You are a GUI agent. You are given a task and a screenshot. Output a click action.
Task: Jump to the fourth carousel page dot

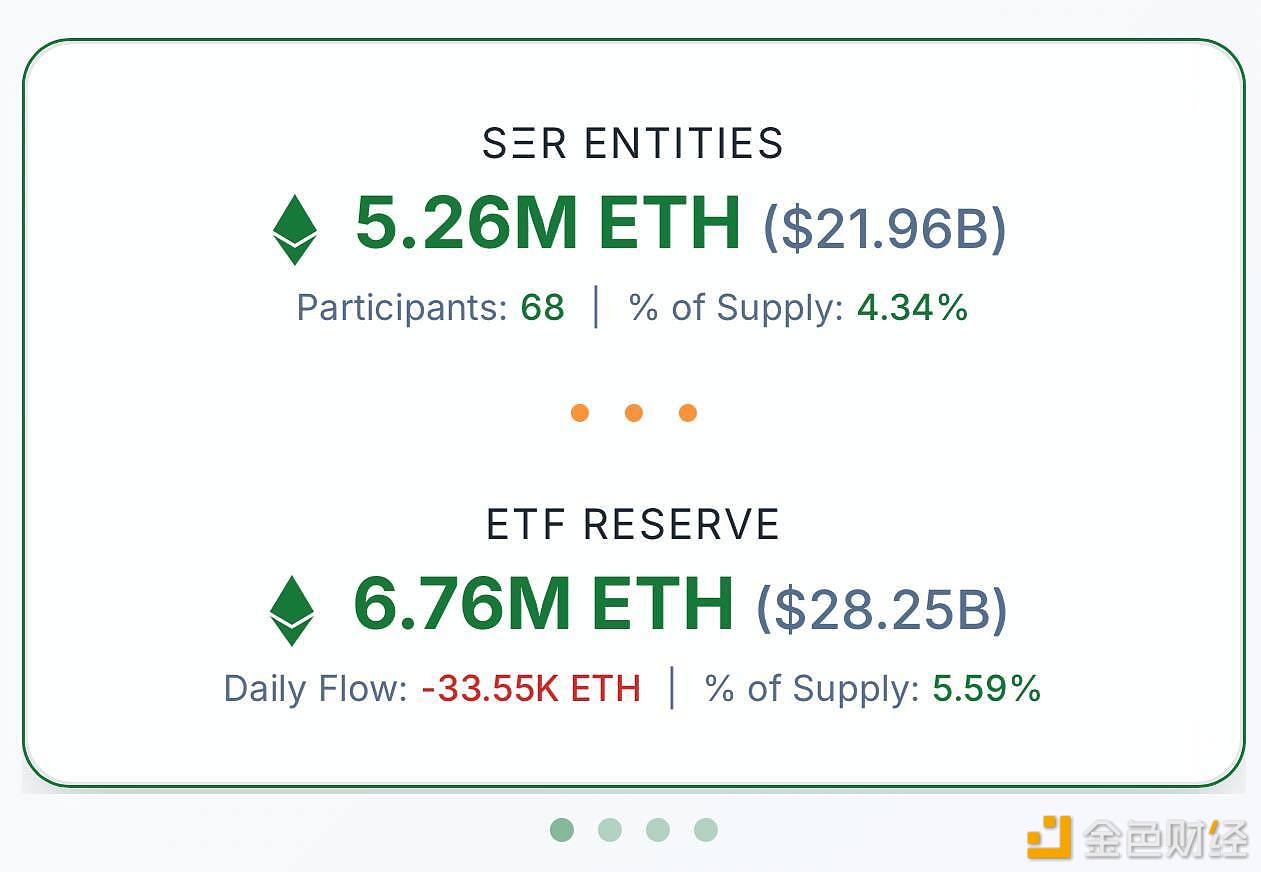click(706, 830)
